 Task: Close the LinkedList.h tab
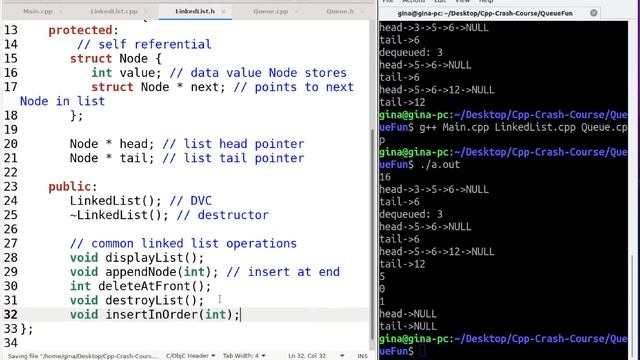[223, 11]
